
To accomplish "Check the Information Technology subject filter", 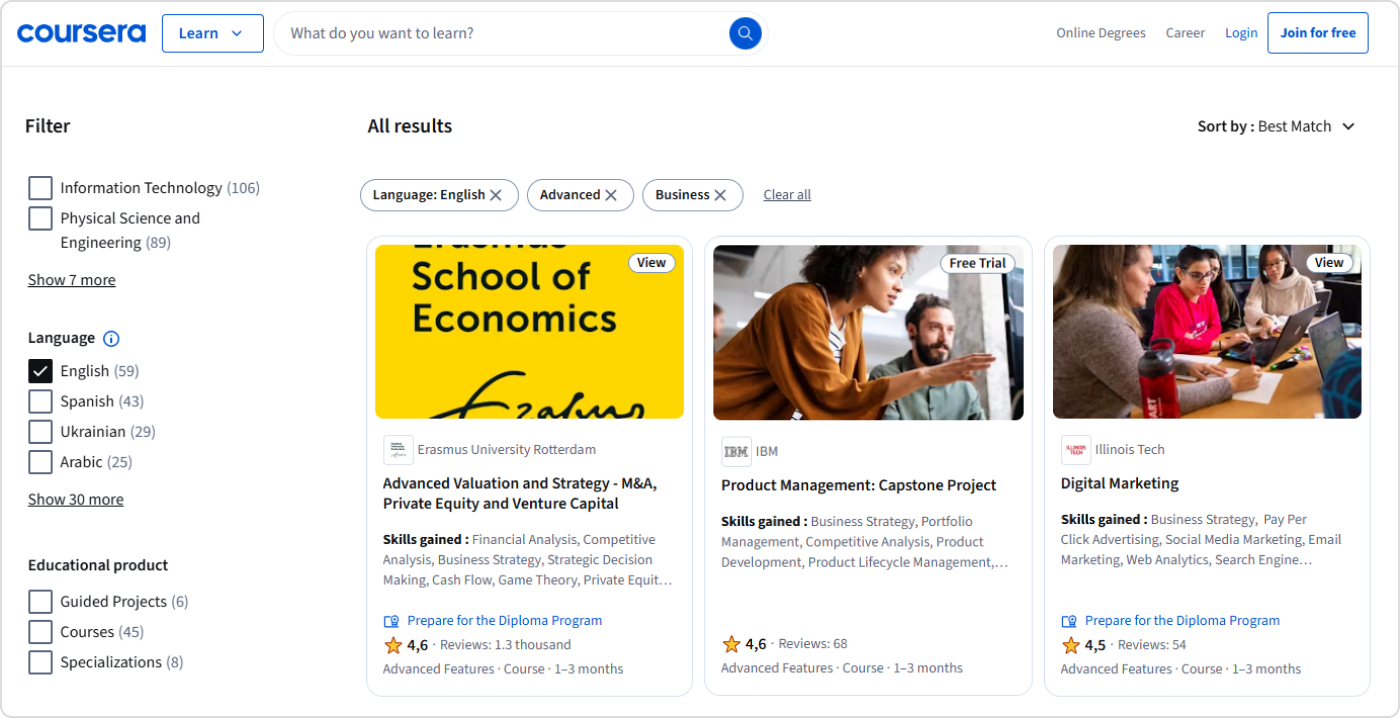I will (x=40, y=187).
